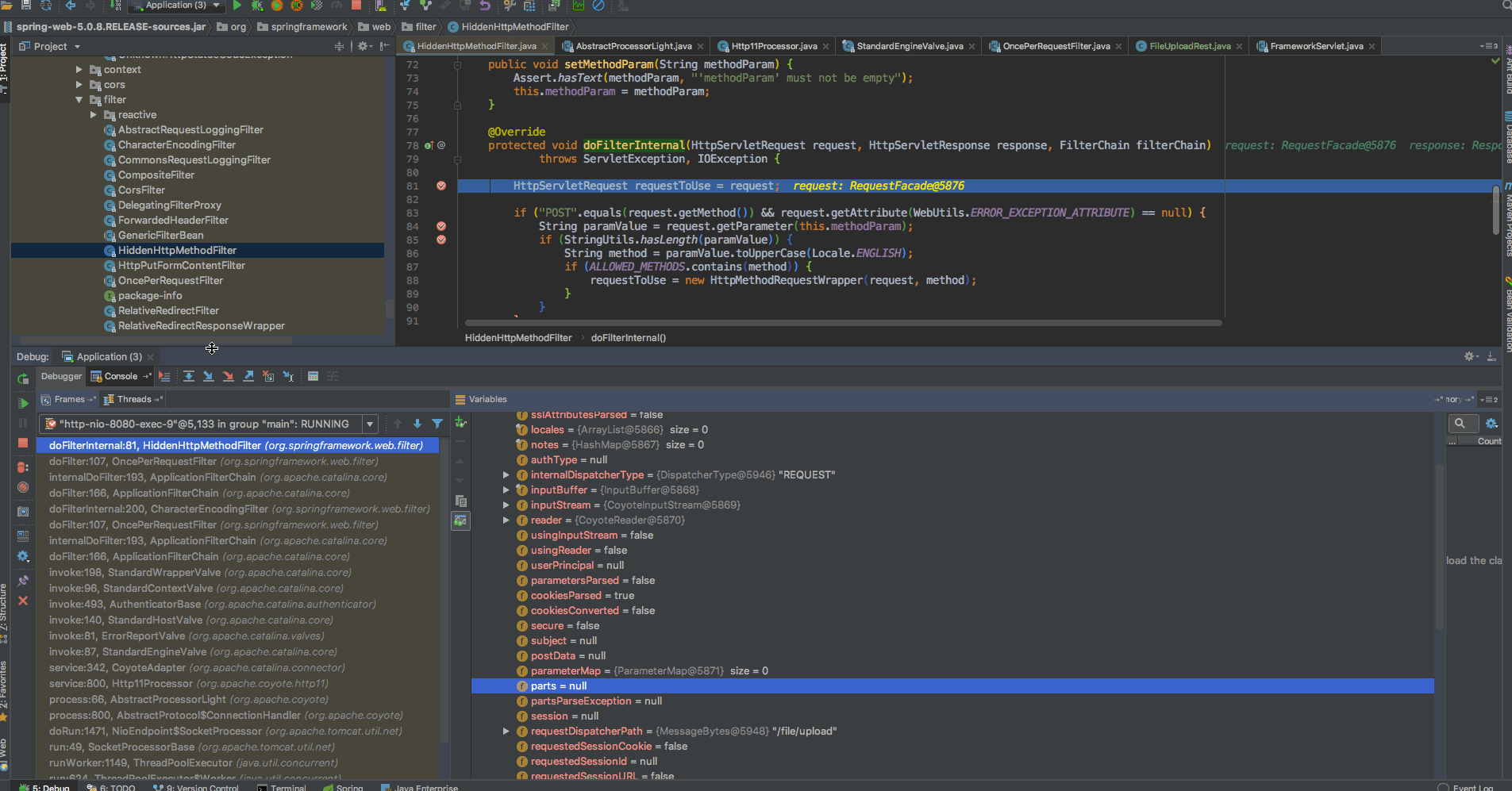This screenshot has height=791, width=1512.
Task: Click the Rerun Application debug icon
Action: pos(23,379)
